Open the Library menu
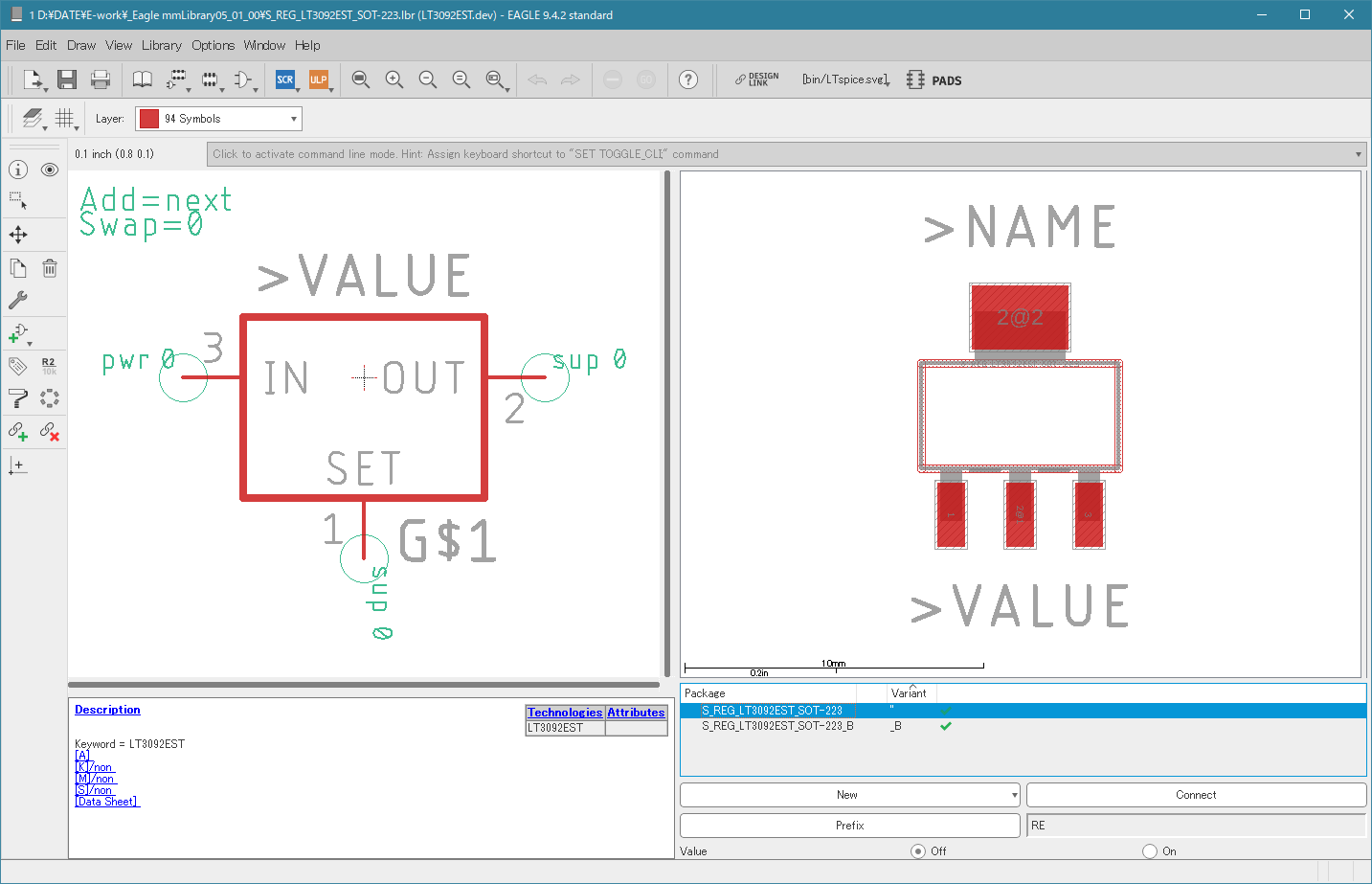Viewport: 1372px width, 884px height. pyautogui.click(x=161, y=45)
